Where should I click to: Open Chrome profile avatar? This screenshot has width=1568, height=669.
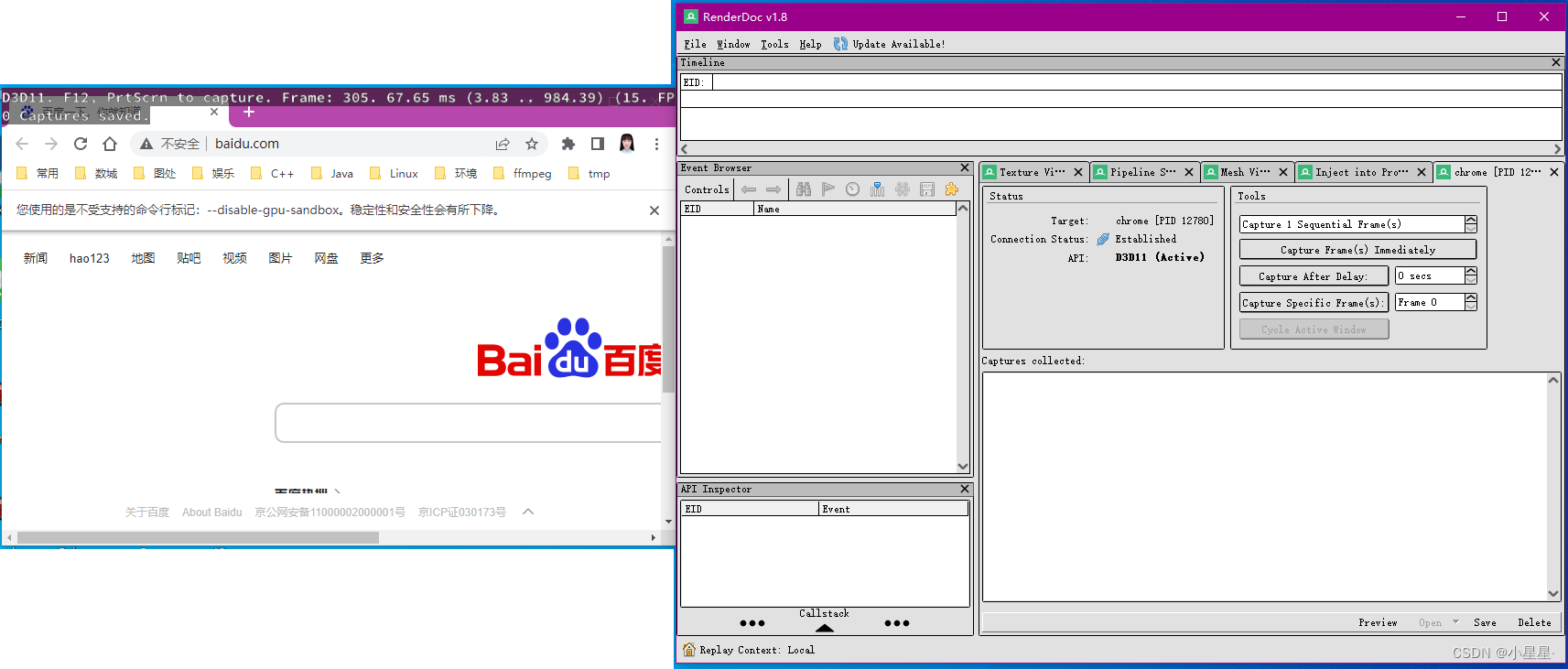pos(627,144)
